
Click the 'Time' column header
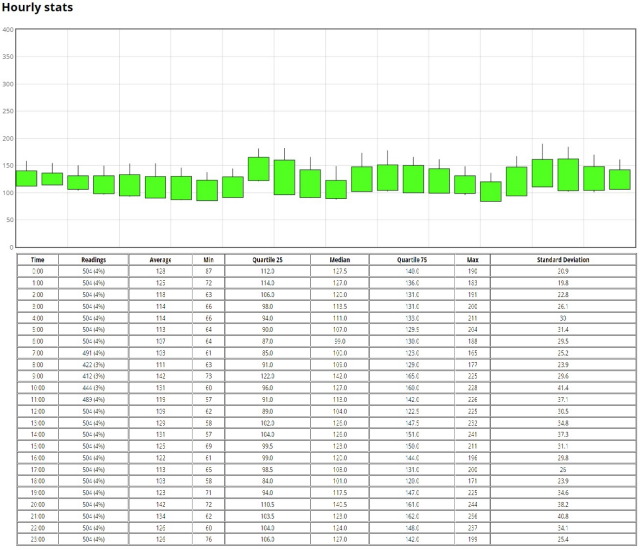pos(38,259)
